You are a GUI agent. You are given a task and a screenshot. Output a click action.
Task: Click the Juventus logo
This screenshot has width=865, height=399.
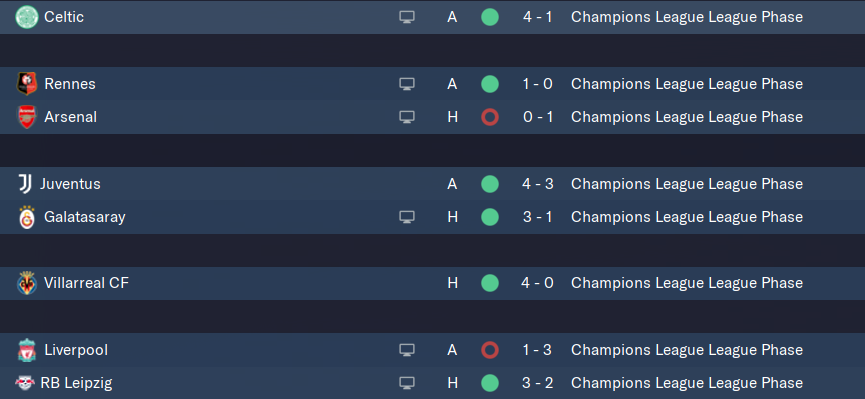25,184
